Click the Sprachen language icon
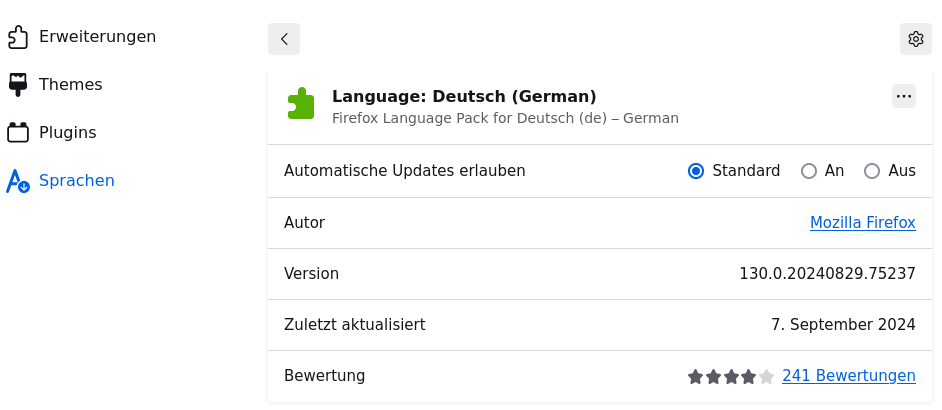 tap(18, 181)
